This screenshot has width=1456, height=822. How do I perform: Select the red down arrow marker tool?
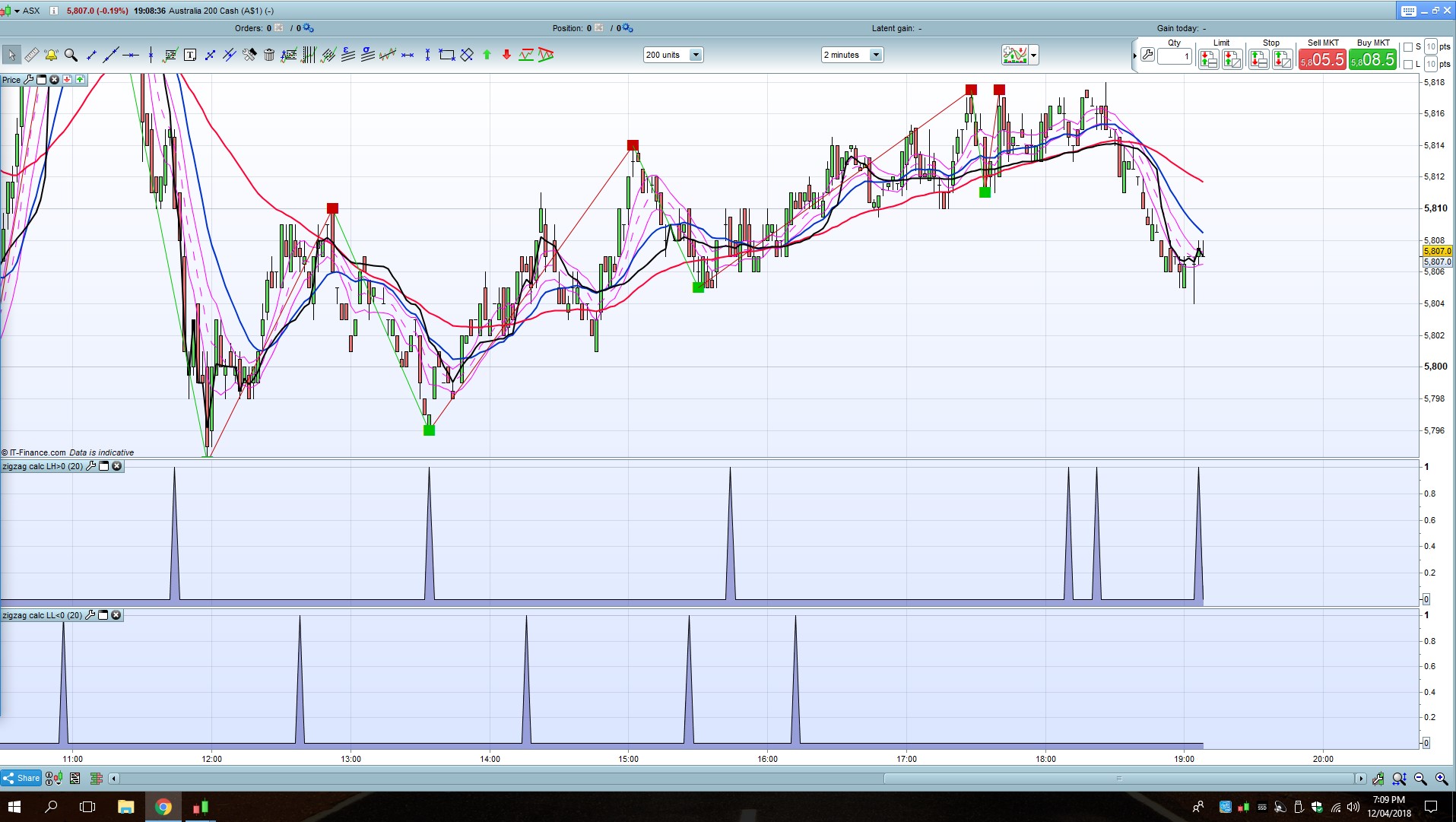pos(506,55)
